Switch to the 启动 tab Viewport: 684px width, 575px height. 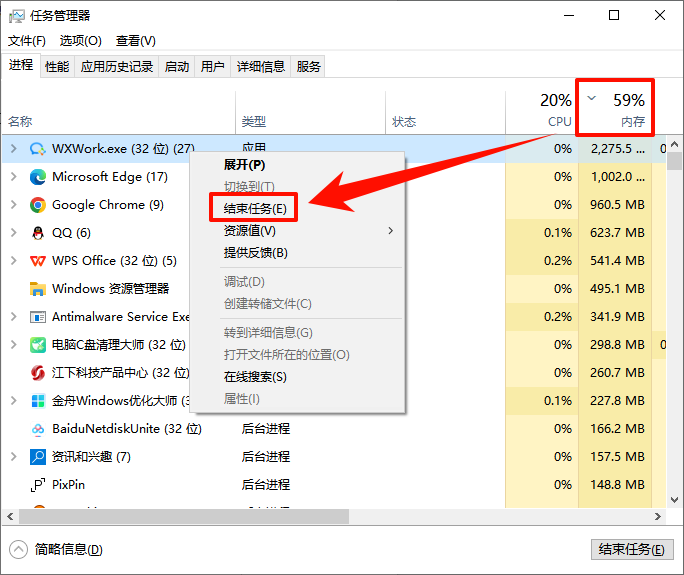[x=177, y=67]
